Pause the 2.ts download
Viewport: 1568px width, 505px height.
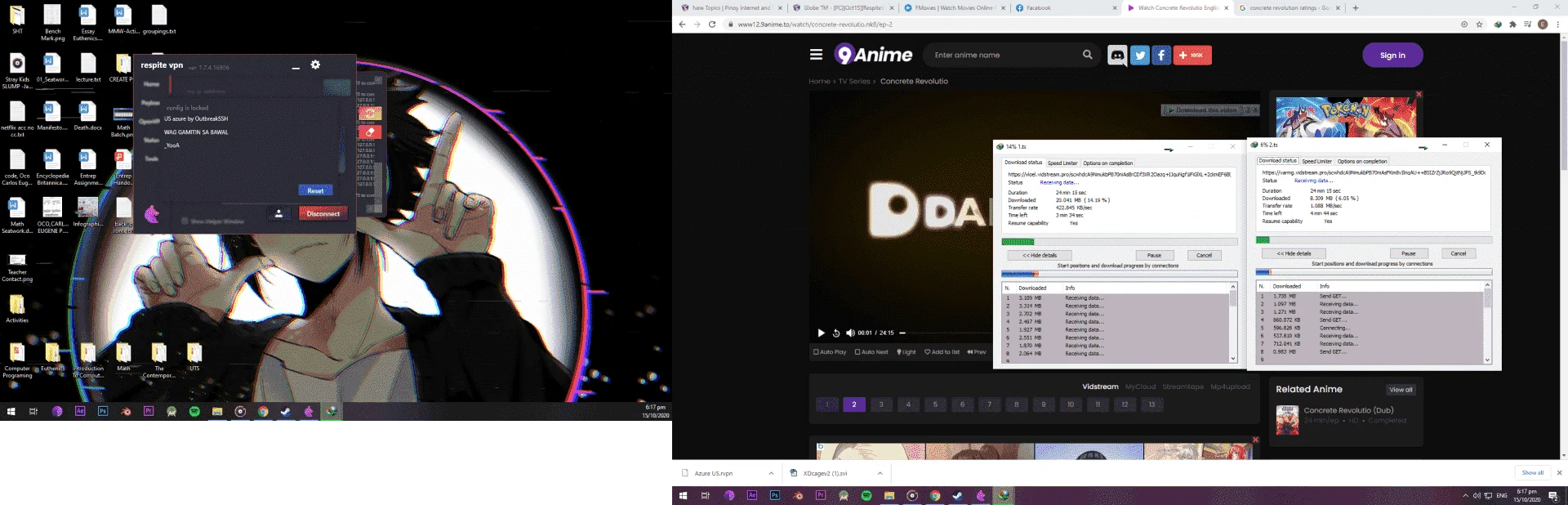click(x=1408, y=253)
